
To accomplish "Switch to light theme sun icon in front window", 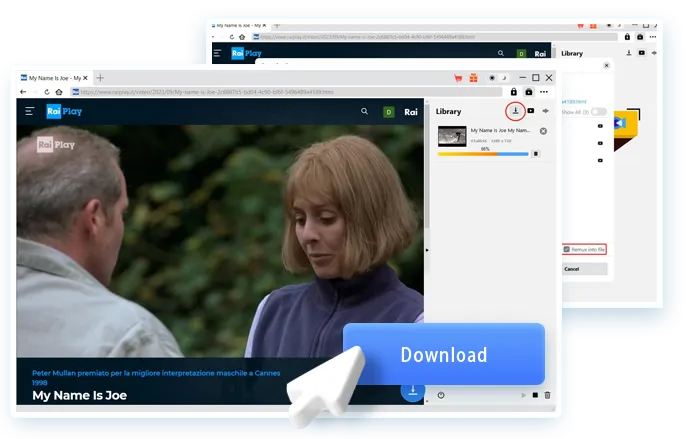I will pyautogui.click(x=492, y=78).
